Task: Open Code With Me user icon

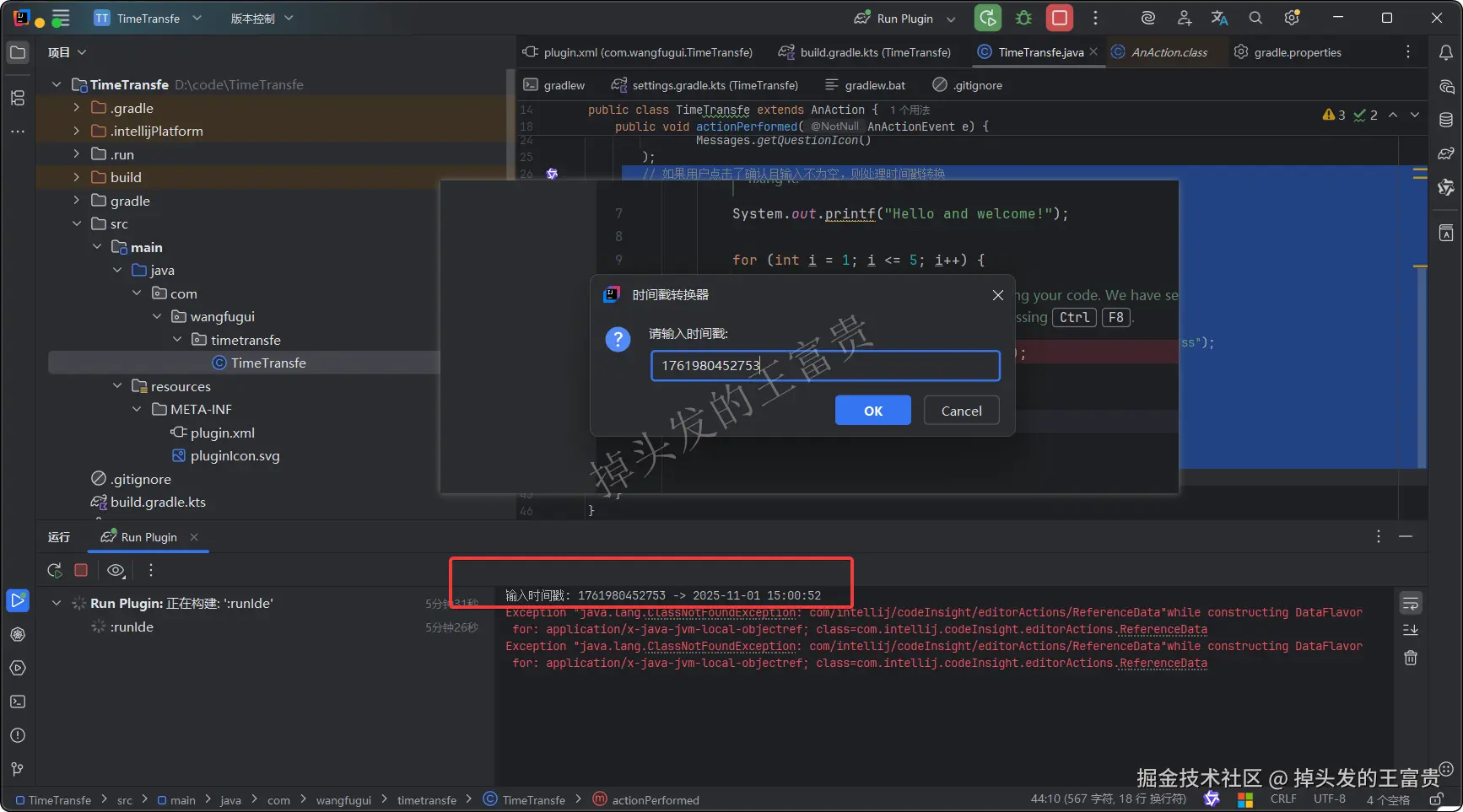Action: 1184,18
